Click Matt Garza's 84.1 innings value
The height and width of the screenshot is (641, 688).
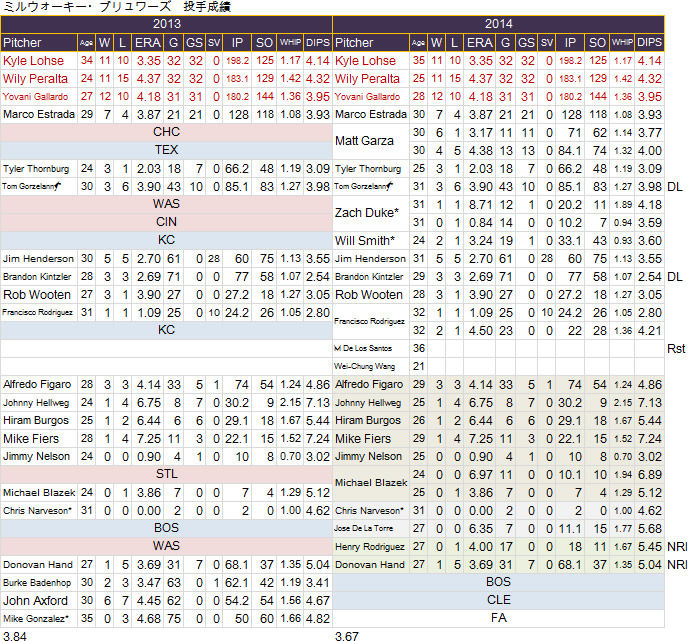[570, 150]
